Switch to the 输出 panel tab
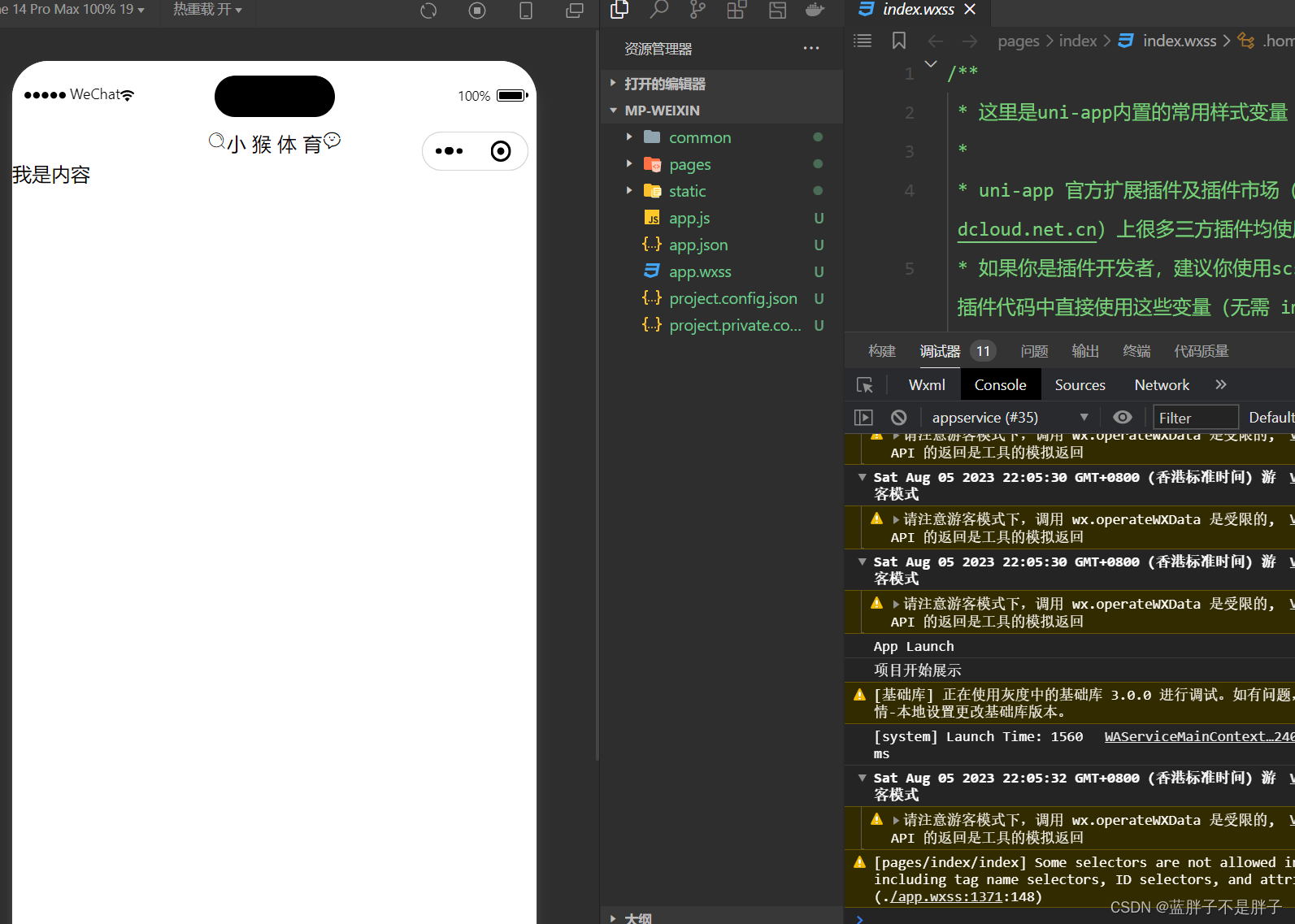Screen dimensions: 1295x924 (1085, 351)
